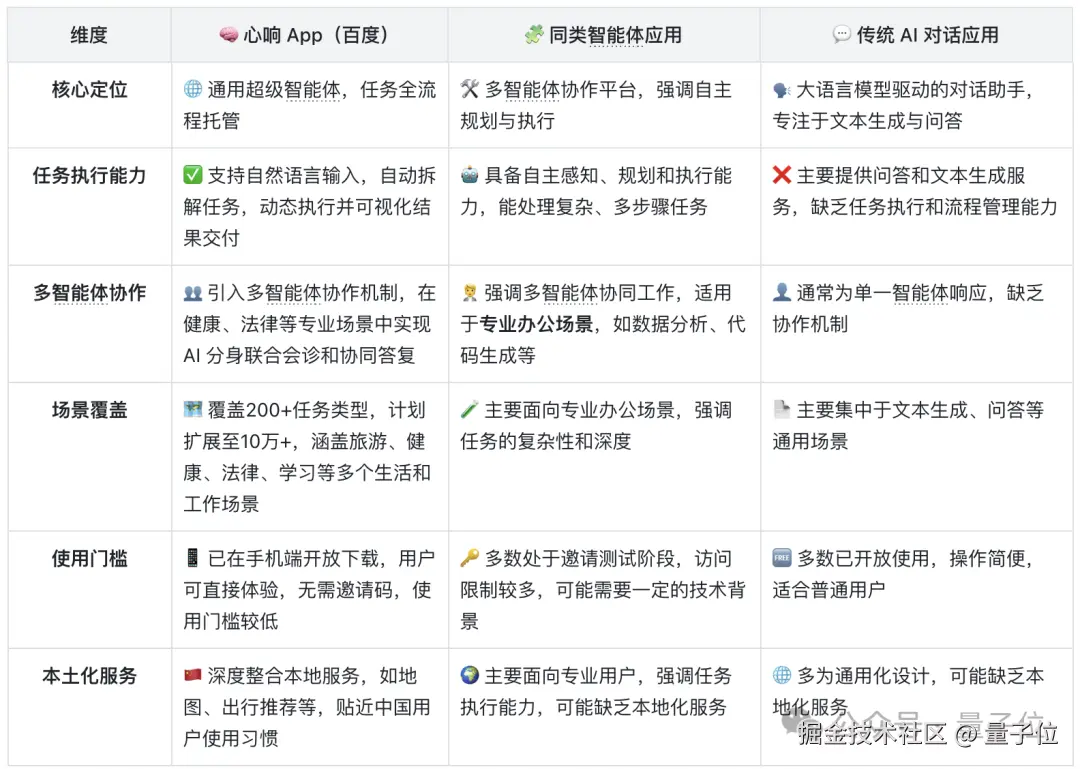Click the puzzle piece icon beside 同类智能体应用
1080x769 pixels.
(x=534, y=34)
